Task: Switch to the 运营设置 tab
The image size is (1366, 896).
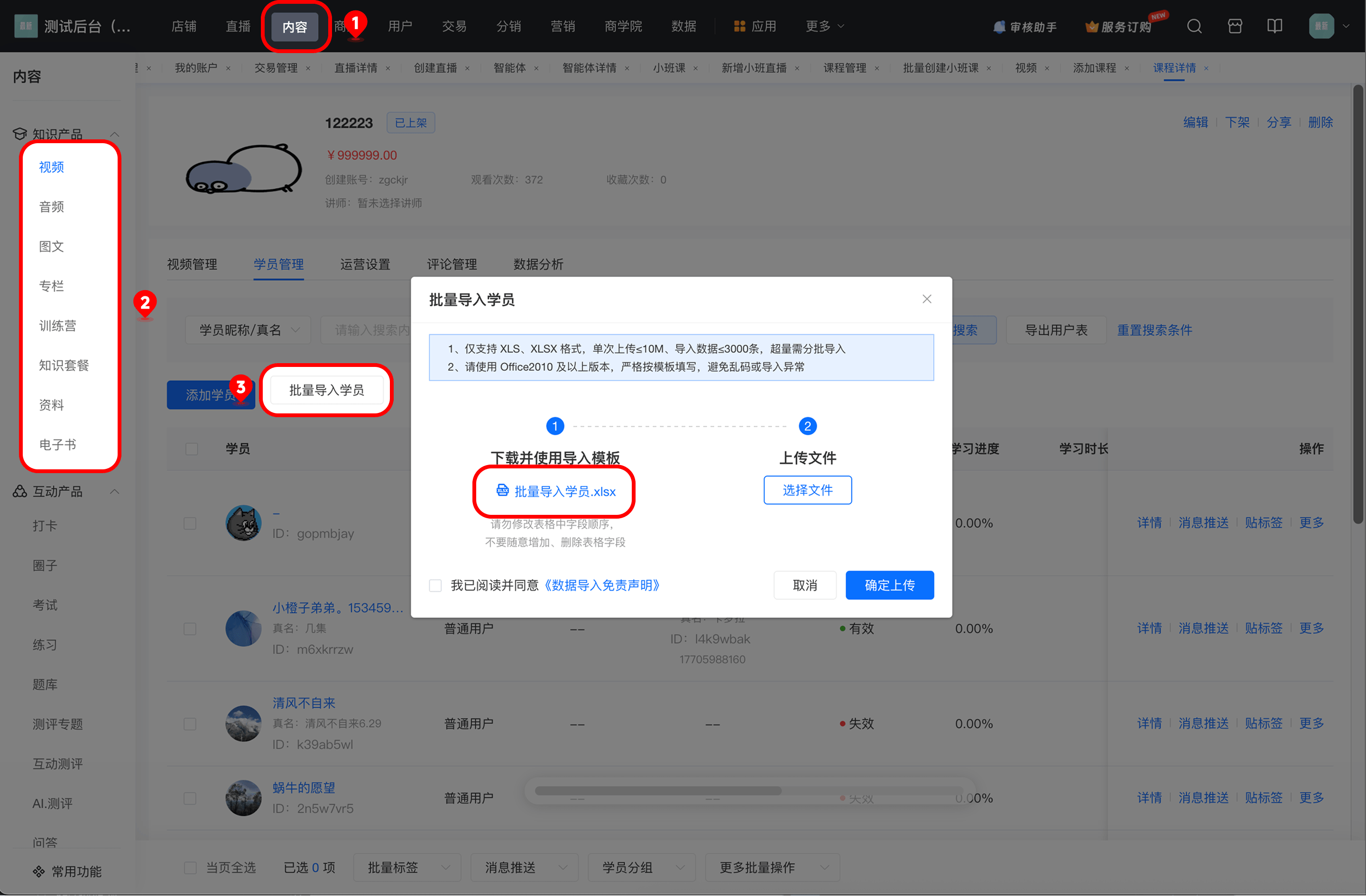Action: [365, 265]
